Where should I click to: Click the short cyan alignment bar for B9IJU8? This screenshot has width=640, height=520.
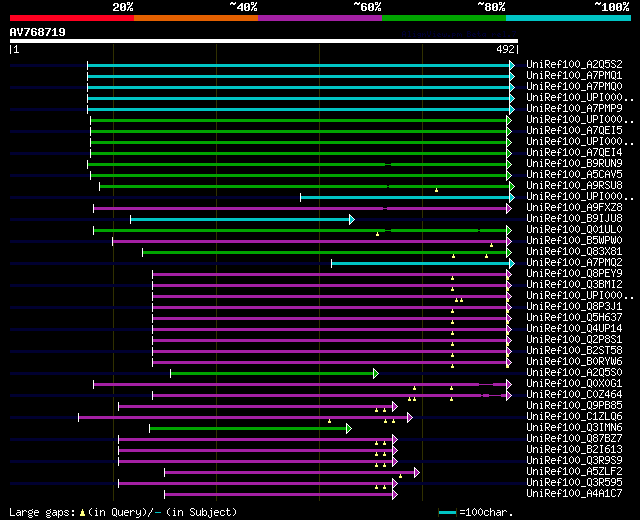click(242, 220)
